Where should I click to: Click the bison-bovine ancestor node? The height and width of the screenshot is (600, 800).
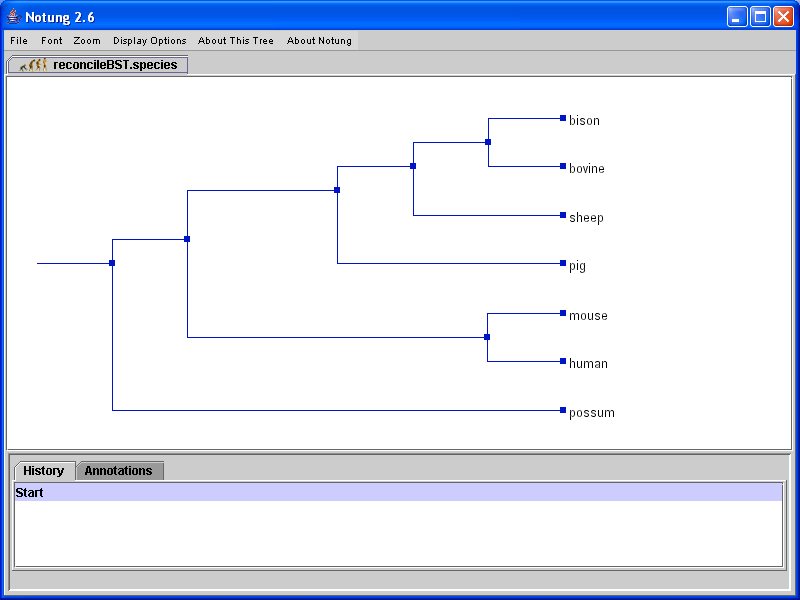(x=488, y=142)
